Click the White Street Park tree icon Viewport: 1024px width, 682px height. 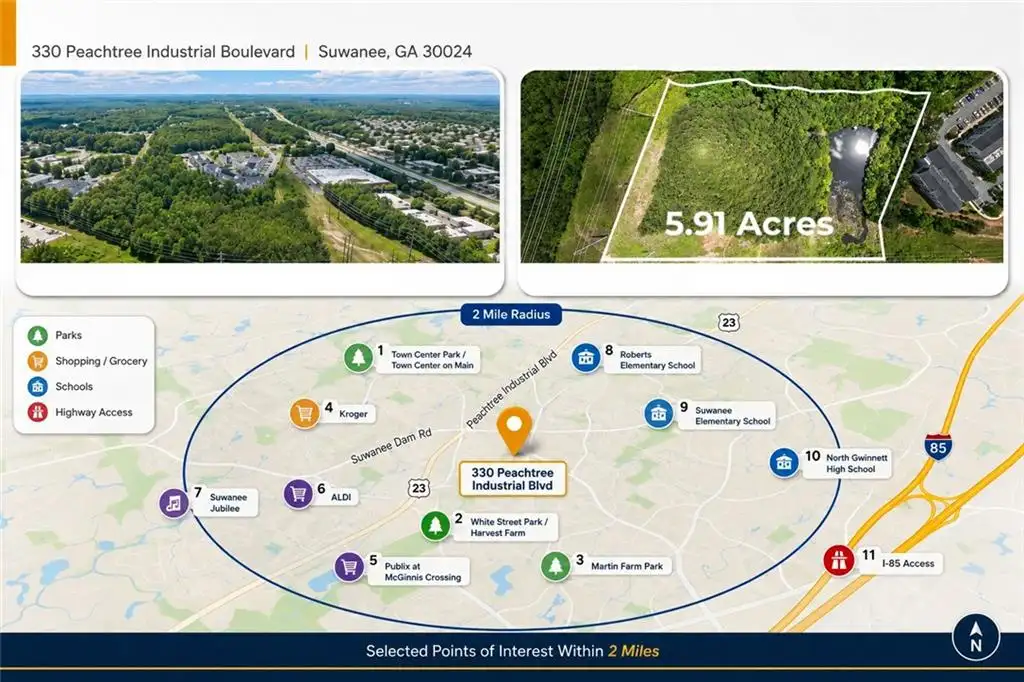(435, 525)
